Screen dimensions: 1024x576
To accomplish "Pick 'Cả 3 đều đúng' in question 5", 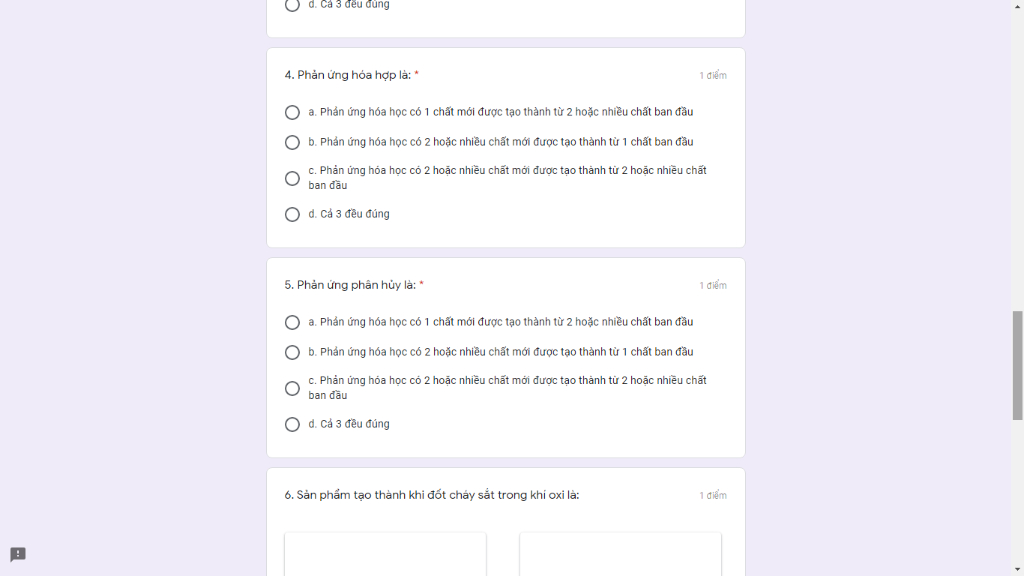I will coord(292,424).
